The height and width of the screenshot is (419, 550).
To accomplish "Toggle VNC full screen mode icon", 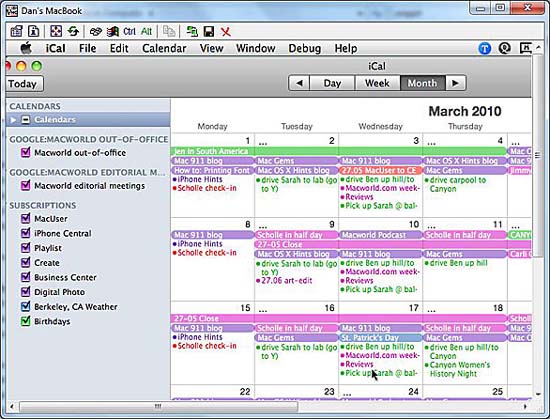I will pyautogui.click(x=56, y=32).
